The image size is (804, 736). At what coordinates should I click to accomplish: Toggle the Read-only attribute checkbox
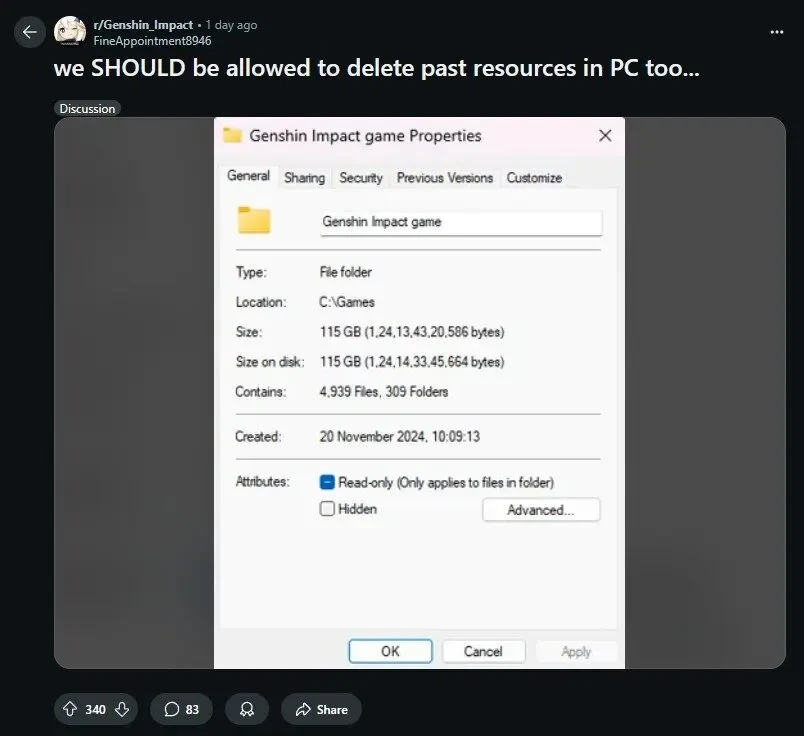click(327, 482)
